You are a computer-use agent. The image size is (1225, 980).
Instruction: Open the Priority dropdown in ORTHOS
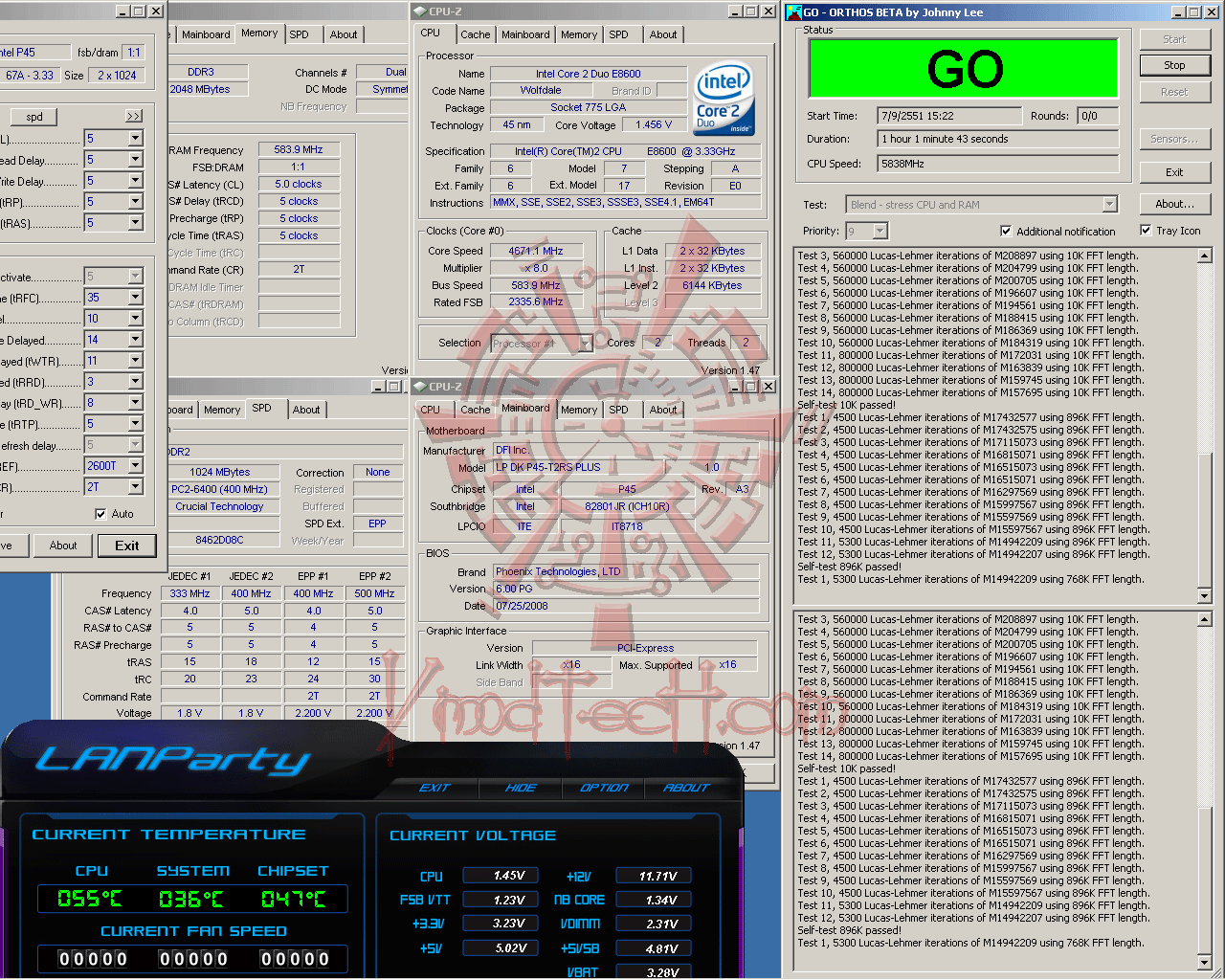click(880, 231)
